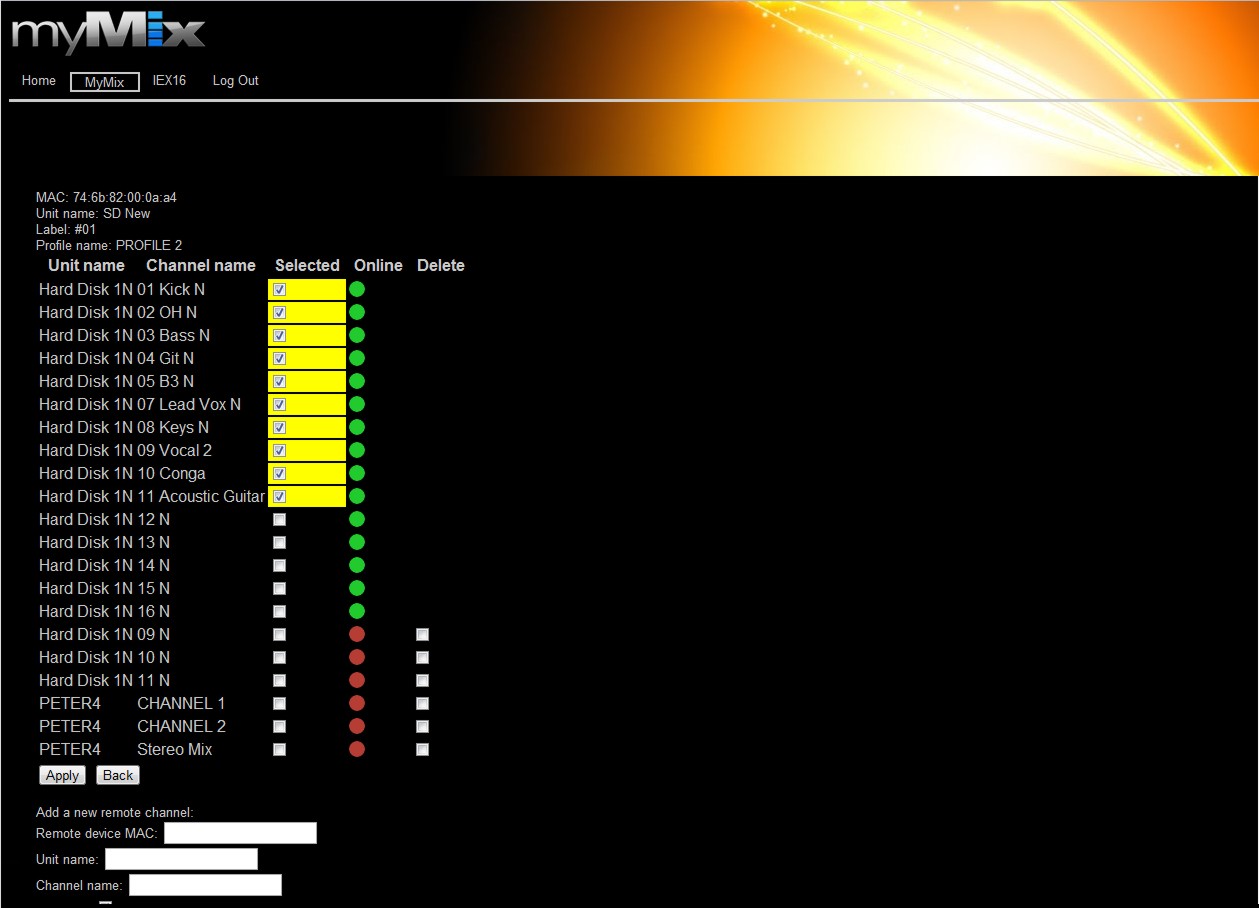This screenshot has width=1259, height=908.
Task: Deselect the 11 Acoustic Guitar channel
Action: [280, 496]
